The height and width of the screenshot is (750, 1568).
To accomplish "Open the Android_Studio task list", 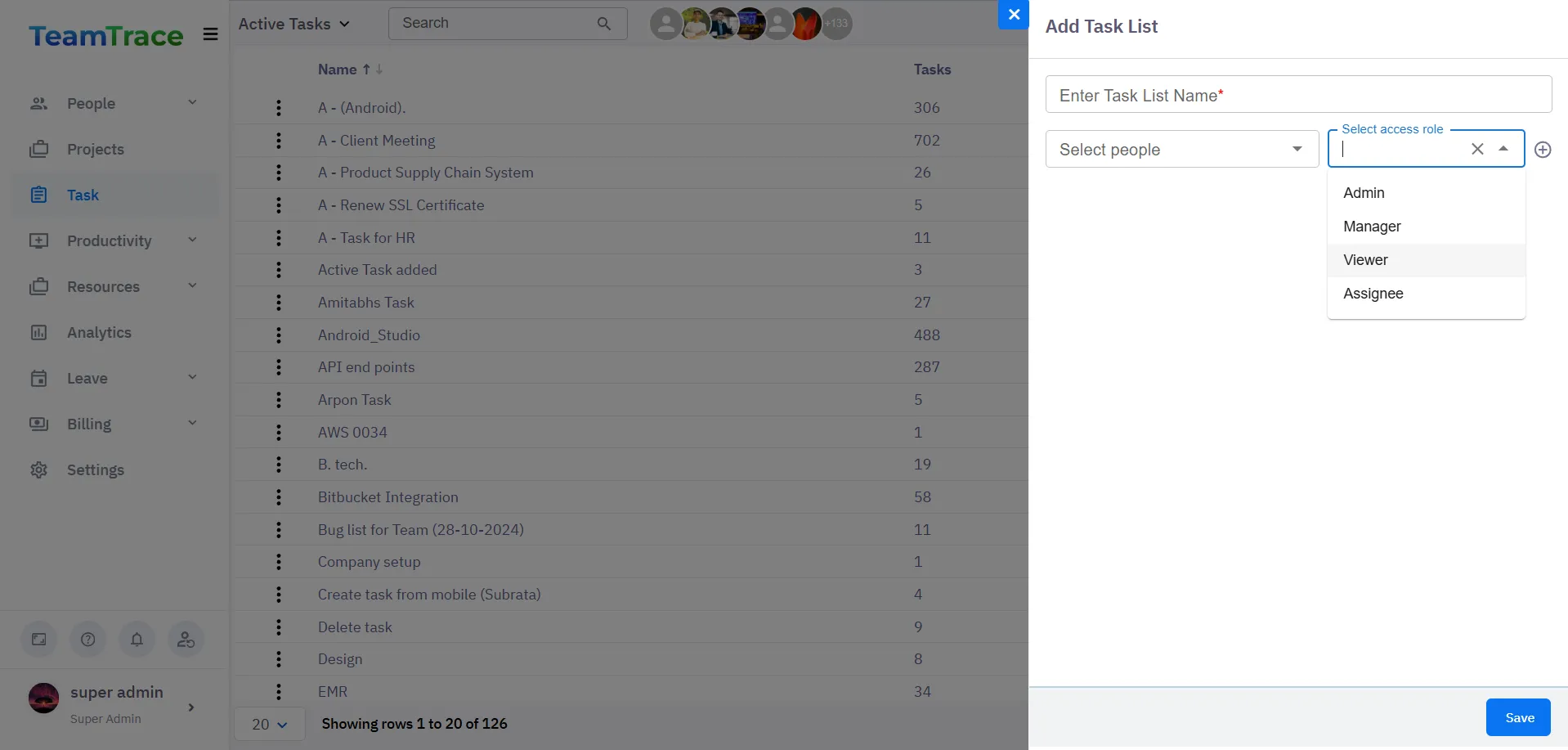I will [x=369, y=335].
